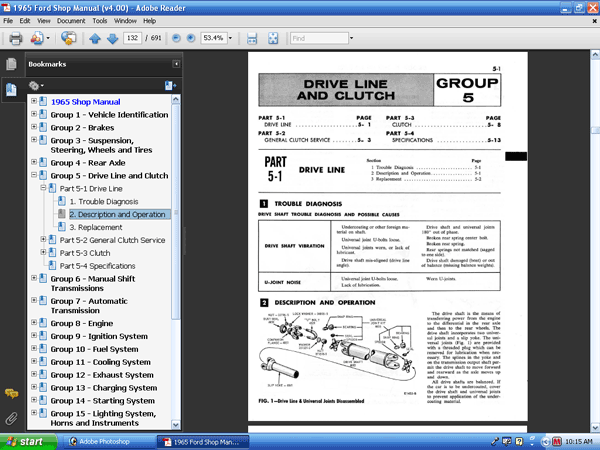Click the Windows Start button
The image size is (600, 450).
click(x=27, y=442)
